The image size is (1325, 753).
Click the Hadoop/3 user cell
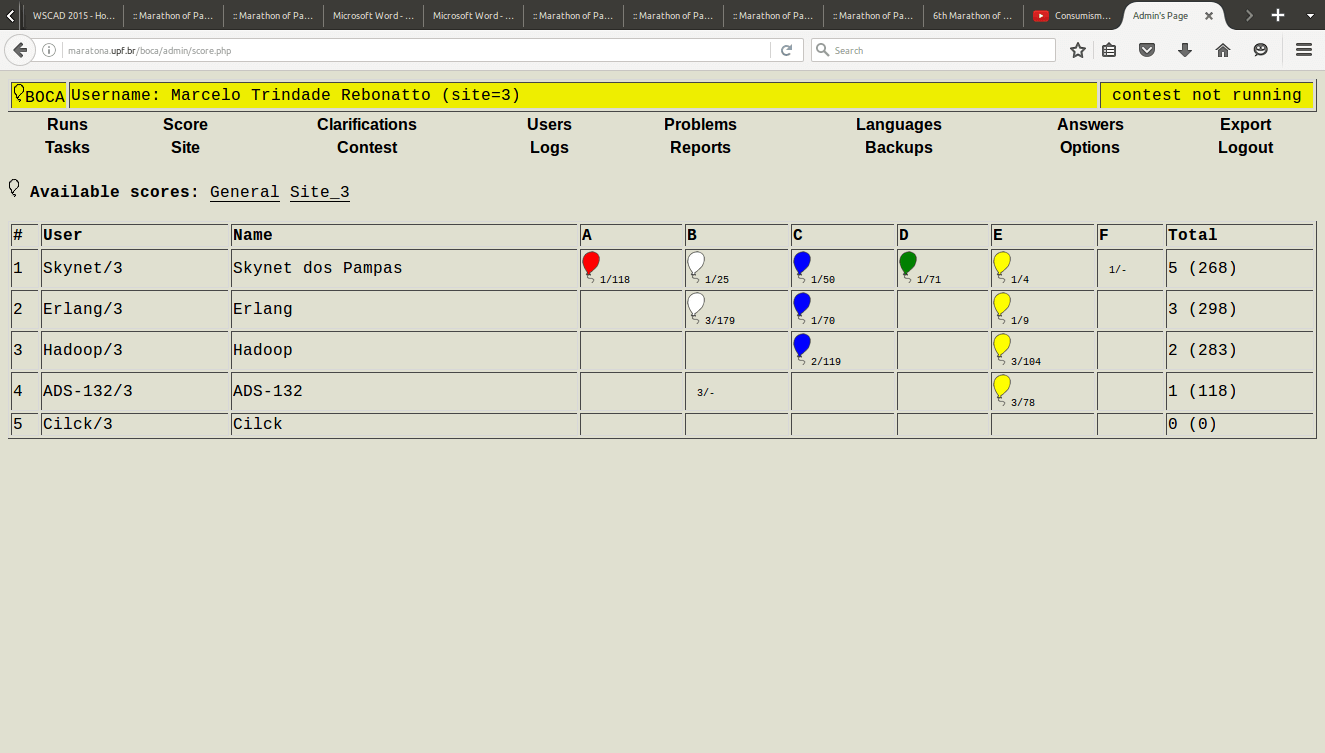click(135, 351)
